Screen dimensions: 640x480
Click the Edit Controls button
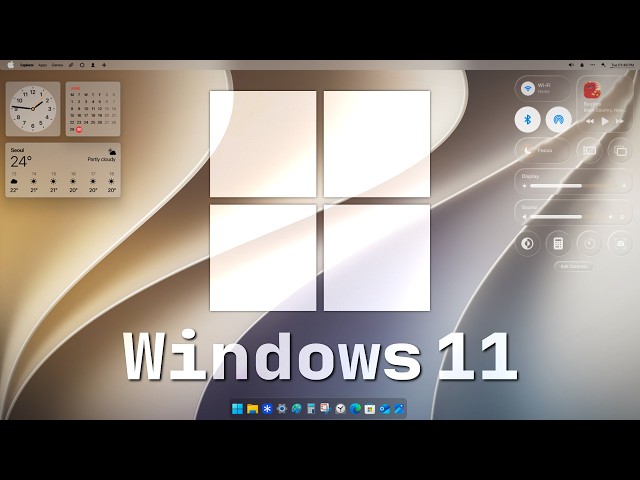coord(573,266)
